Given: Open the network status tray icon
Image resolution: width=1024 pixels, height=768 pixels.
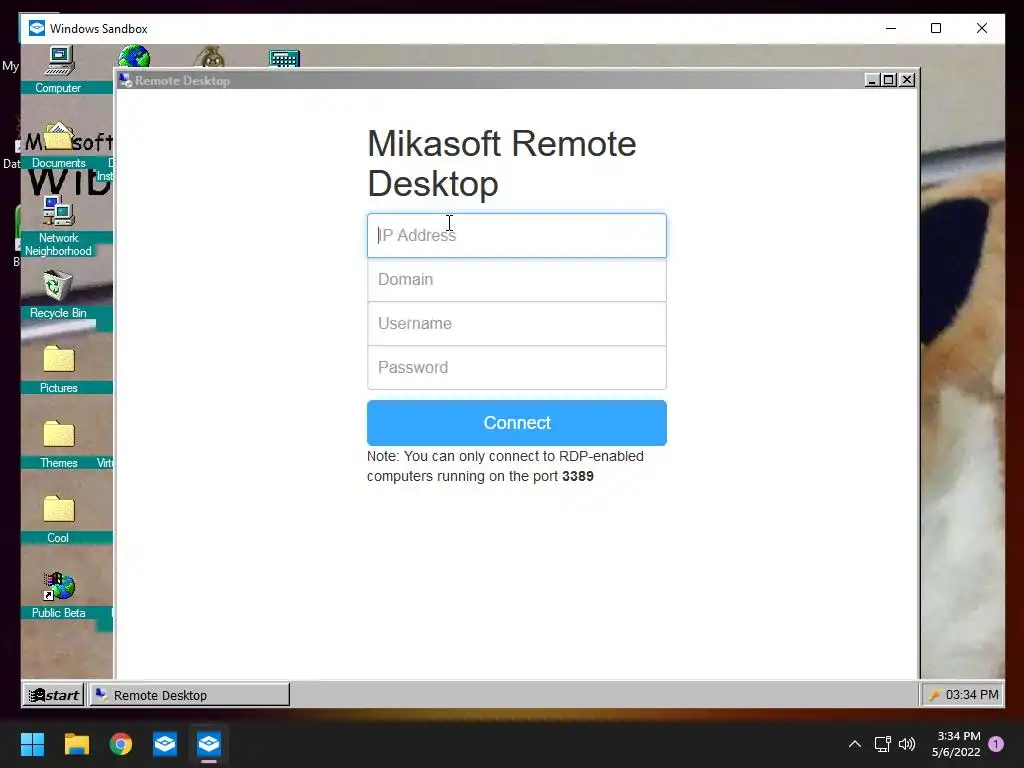Looking at the screenshot, I should pos(882,744).
